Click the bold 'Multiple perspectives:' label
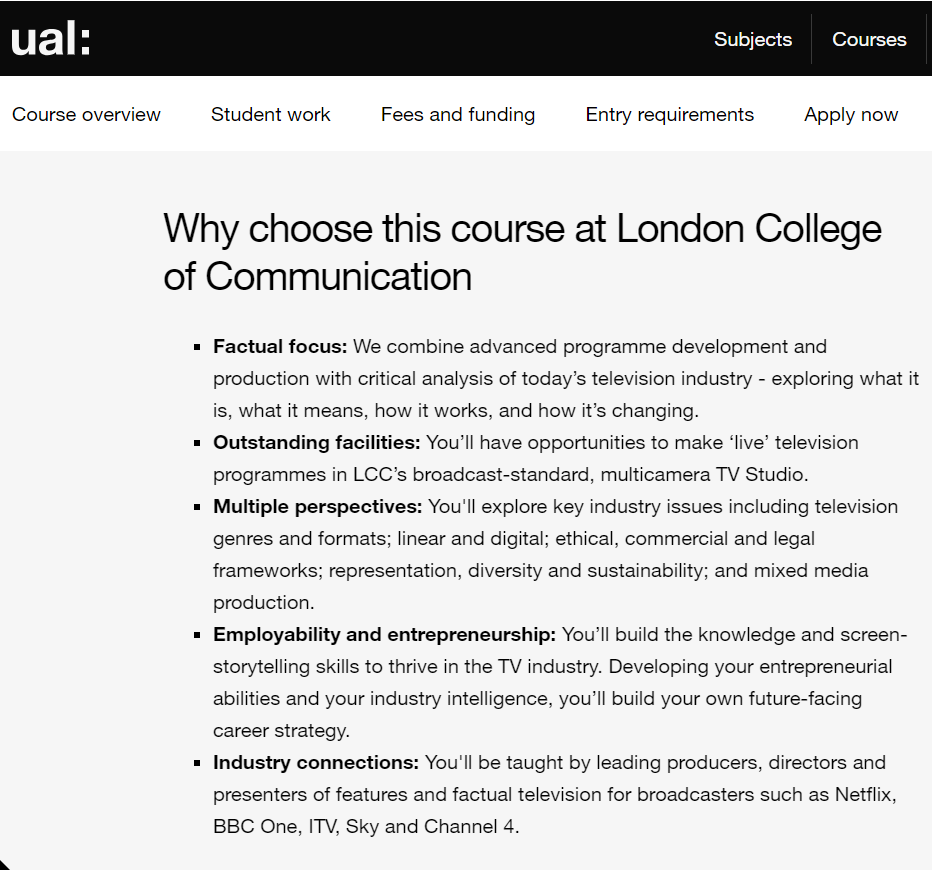This screenshot has width=932, height=870. 317,506
